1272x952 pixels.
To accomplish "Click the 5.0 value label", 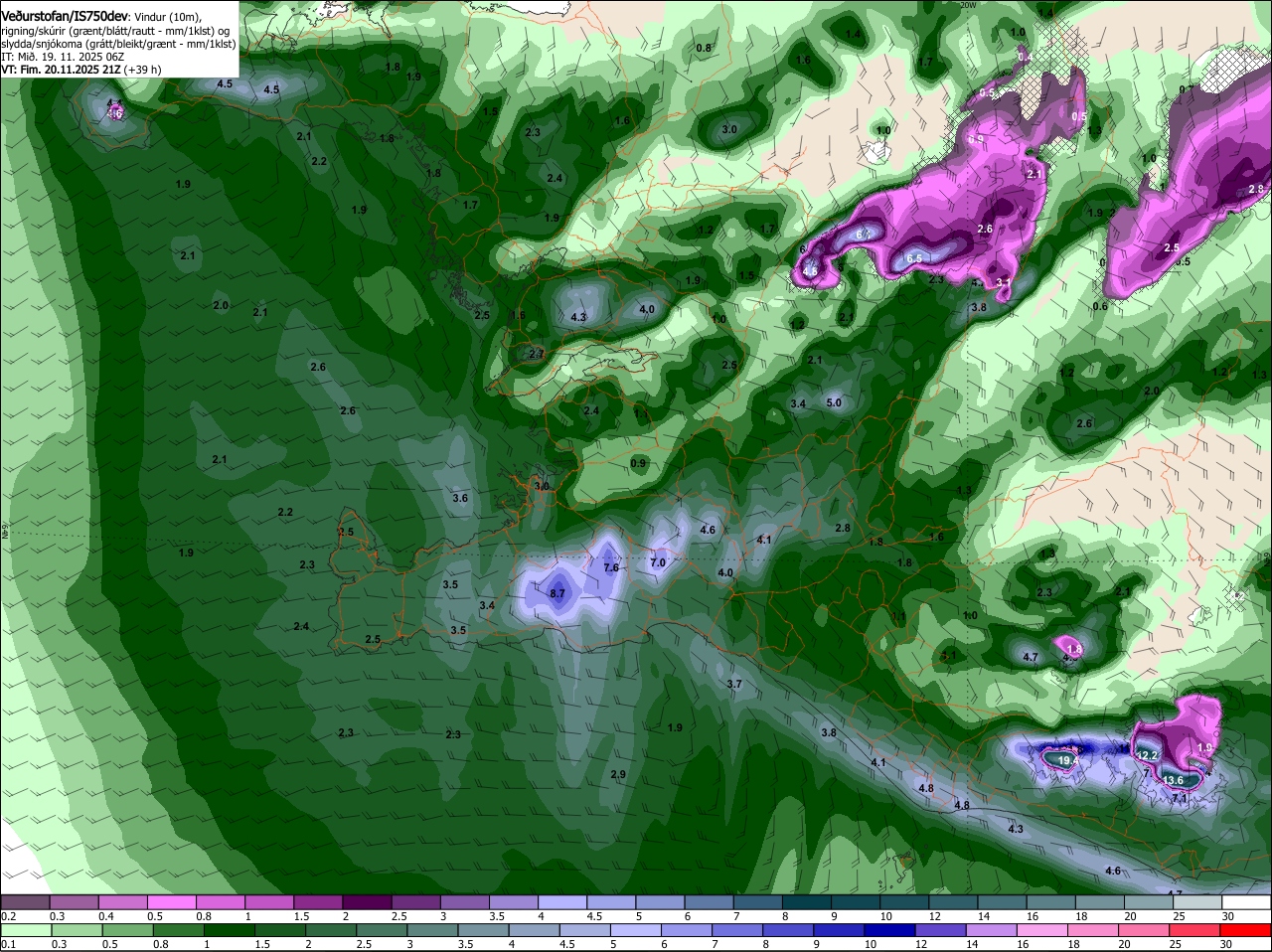I will (x=834, y=402).
